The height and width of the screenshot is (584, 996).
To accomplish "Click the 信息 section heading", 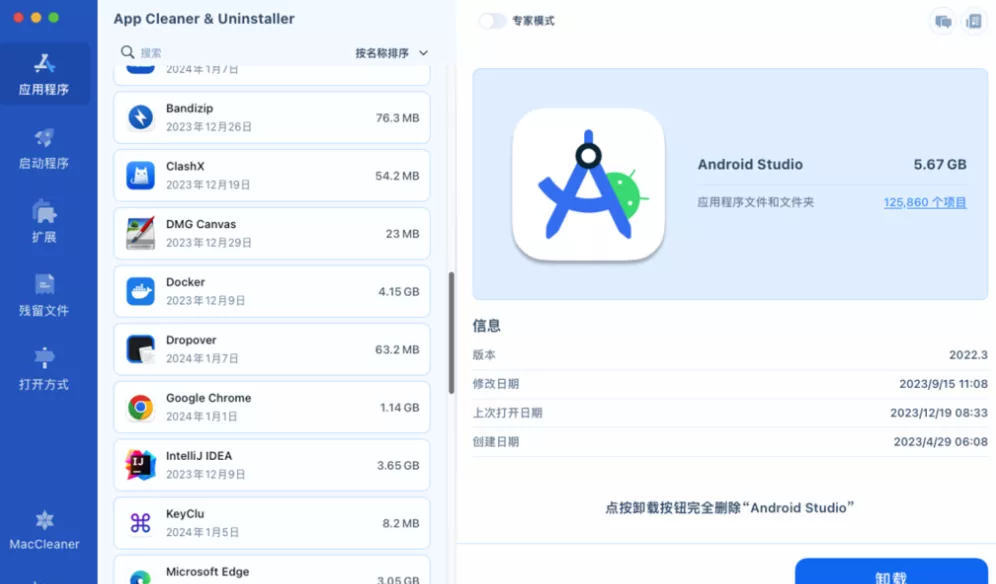I will pos(487,326).
